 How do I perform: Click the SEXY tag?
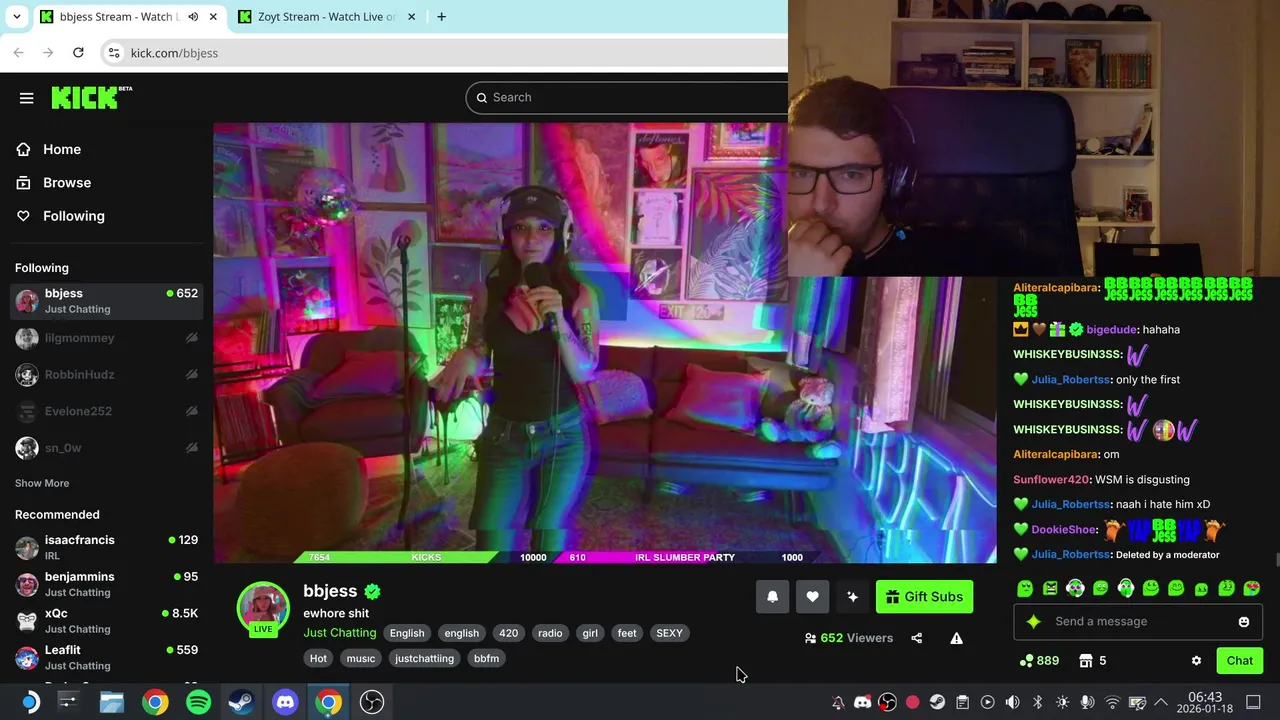click(x=669, y=633)
